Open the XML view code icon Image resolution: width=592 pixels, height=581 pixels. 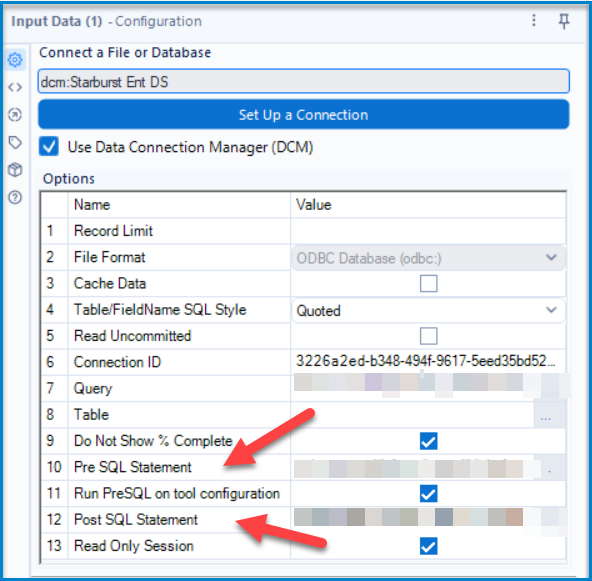[x=15, y=87]
